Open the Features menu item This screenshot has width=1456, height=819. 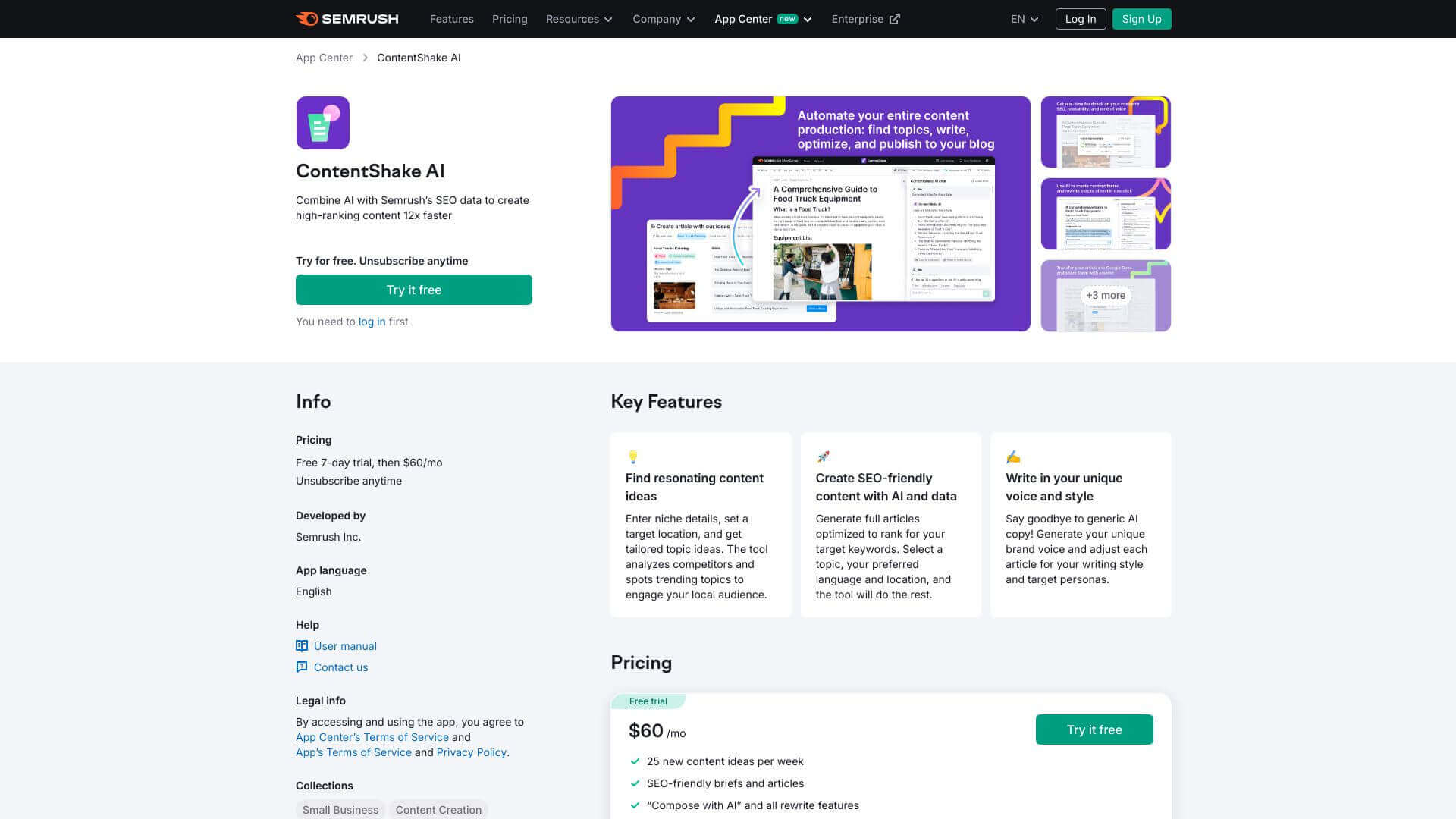[x=452, y=19]
